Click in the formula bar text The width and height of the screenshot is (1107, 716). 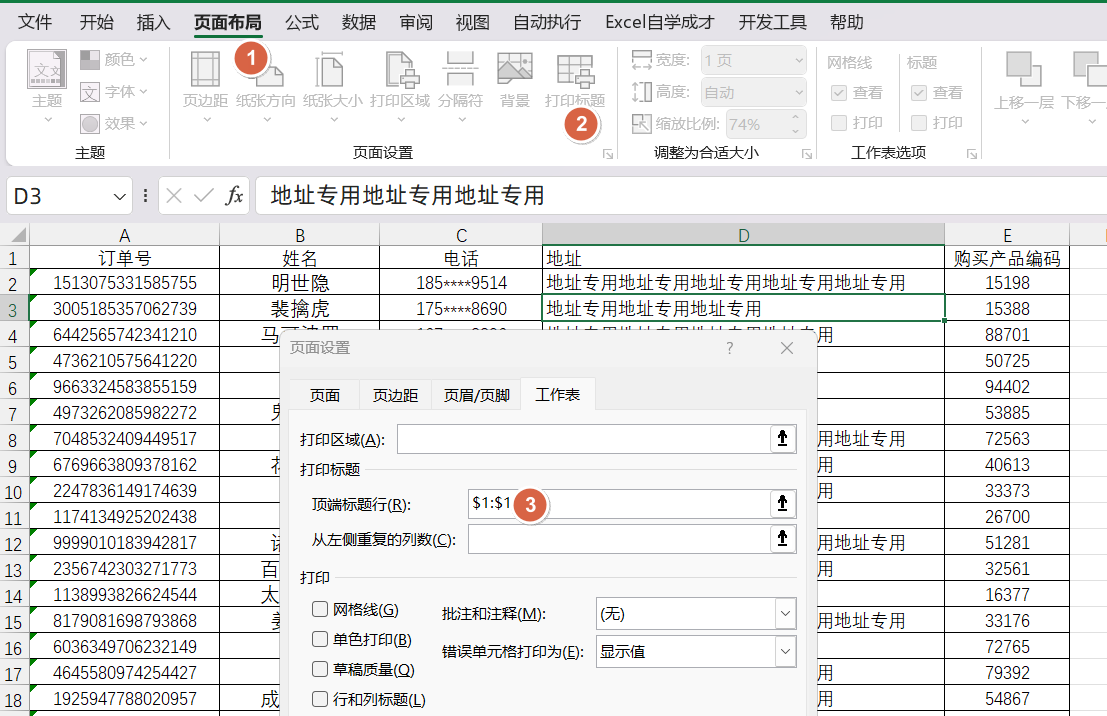(x=407, y=196)
